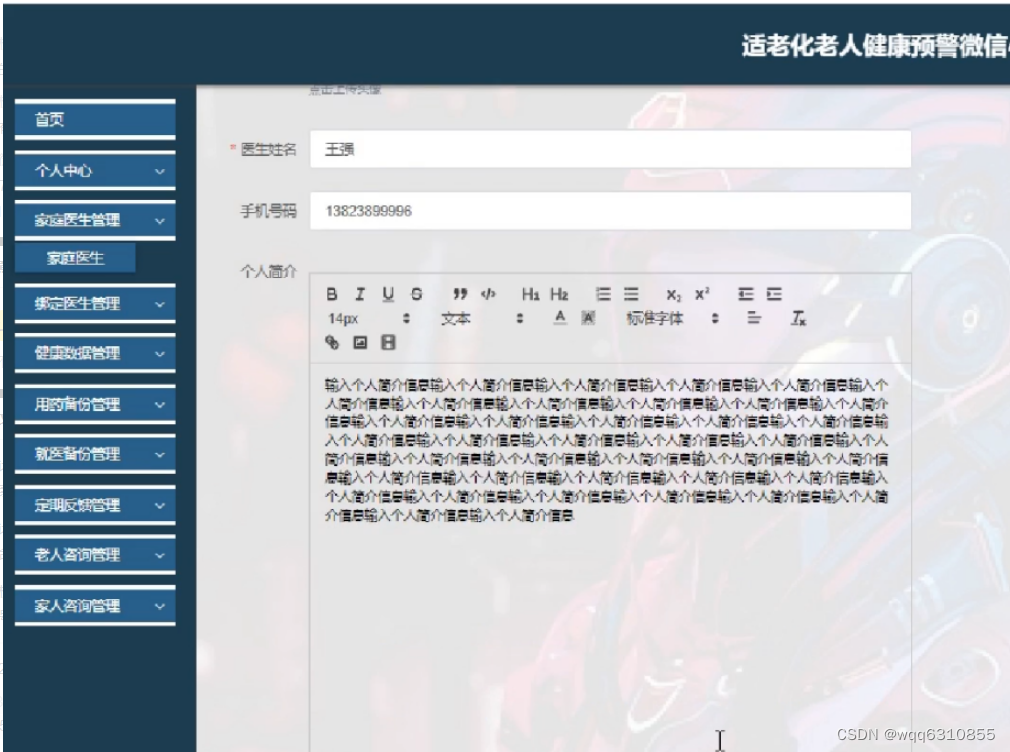Apply strikethrough formatting
The height and width of the screenshot is (752, 1010).
pos(414,294)
